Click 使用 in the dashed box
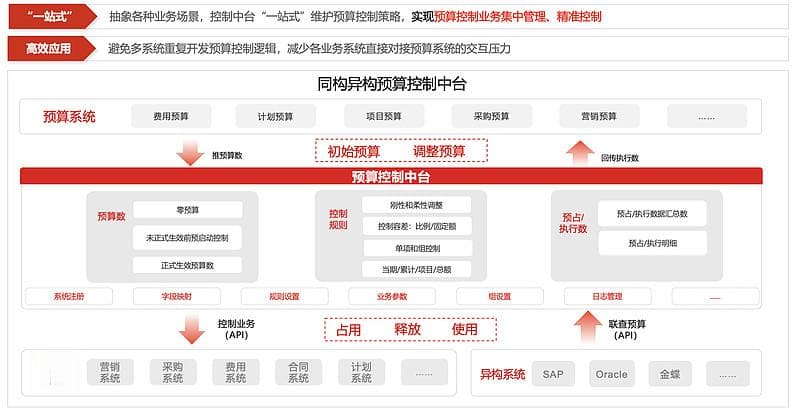This screenshot has width=800, height=414. tap(464, 329)
